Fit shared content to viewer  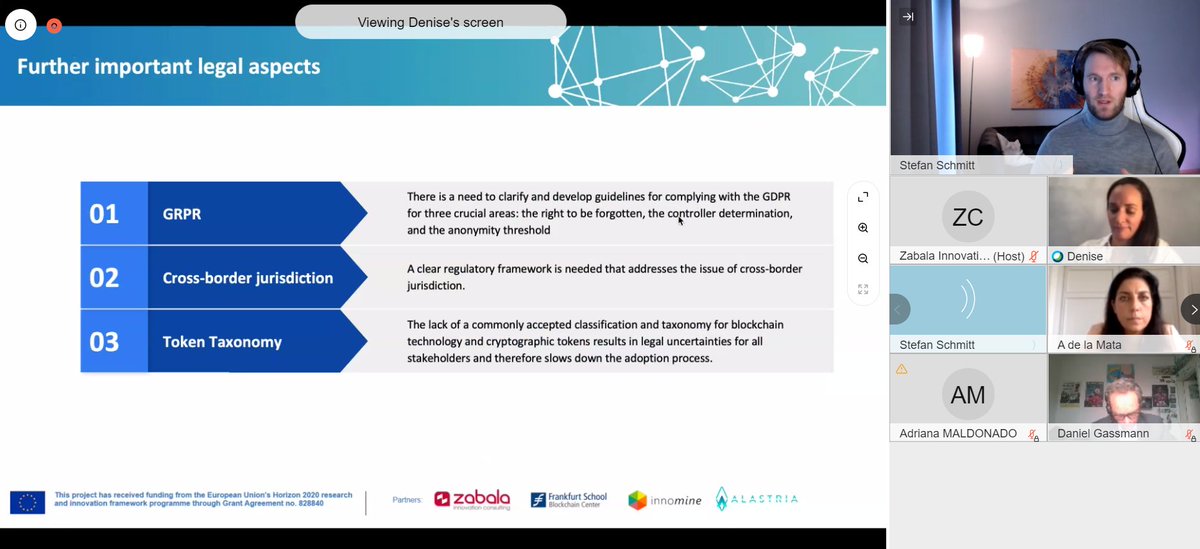pyautogui.click(x=863, y=289)
